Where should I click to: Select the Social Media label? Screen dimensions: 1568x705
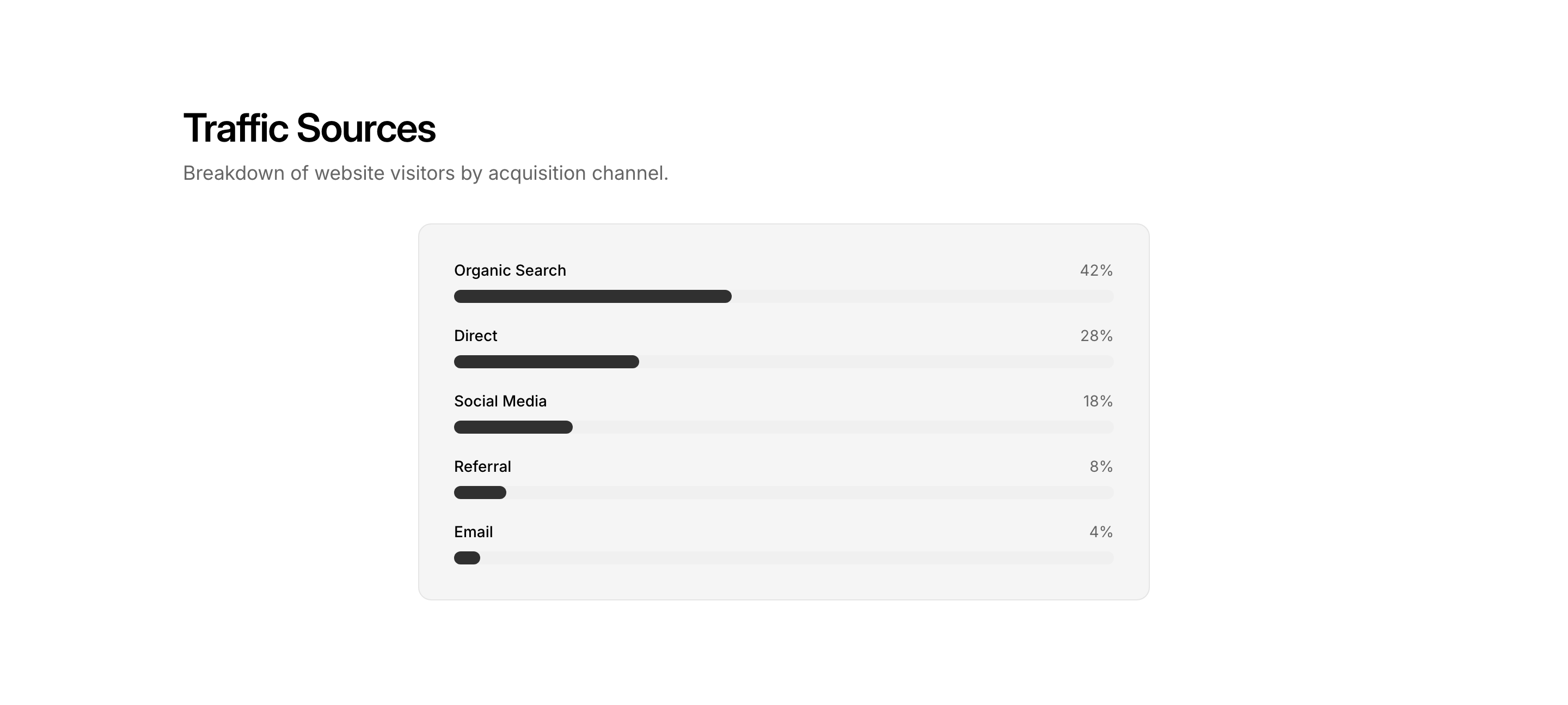(x=500, y=401)
